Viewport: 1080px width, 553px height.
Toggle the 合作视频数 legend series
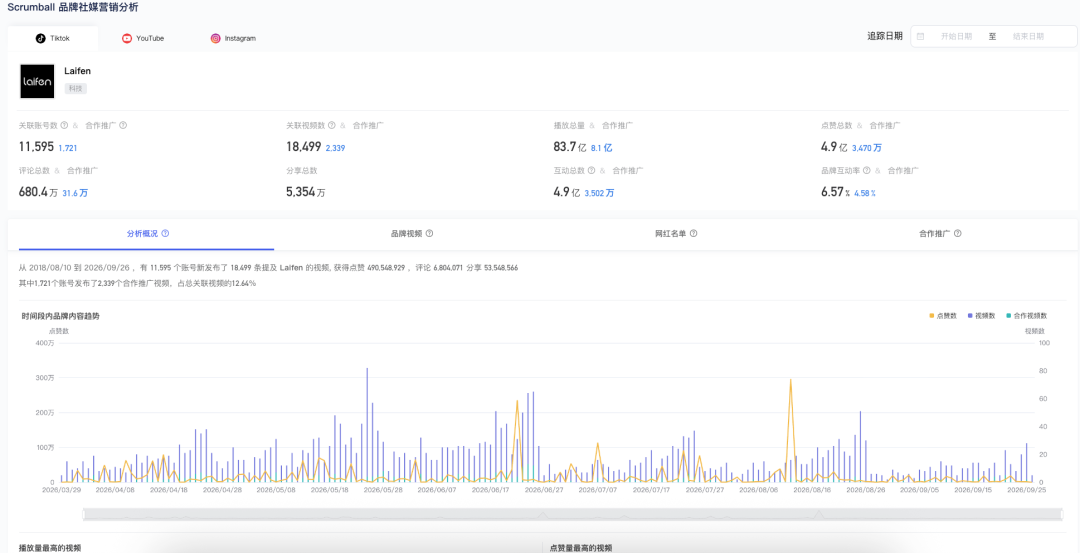[x=1026, y=315]
